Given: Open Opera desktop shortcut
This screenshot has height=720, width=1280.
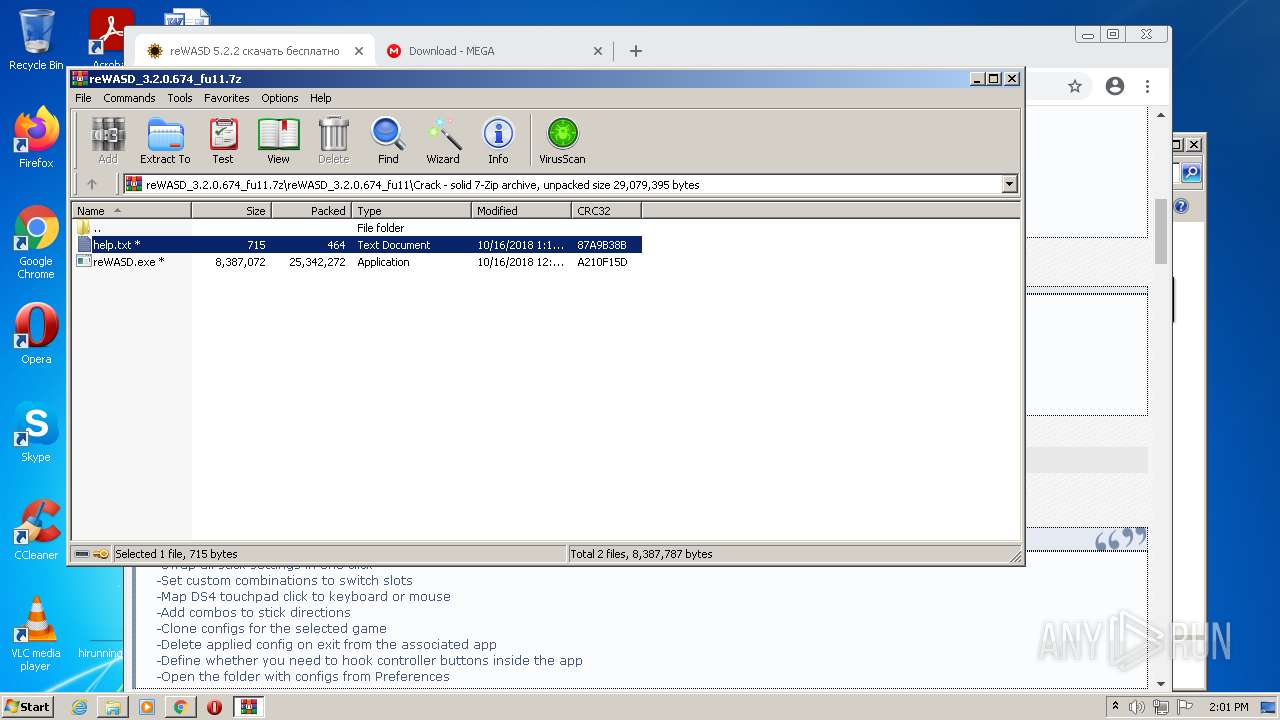Looking at the screenshot, I should 36,334.
